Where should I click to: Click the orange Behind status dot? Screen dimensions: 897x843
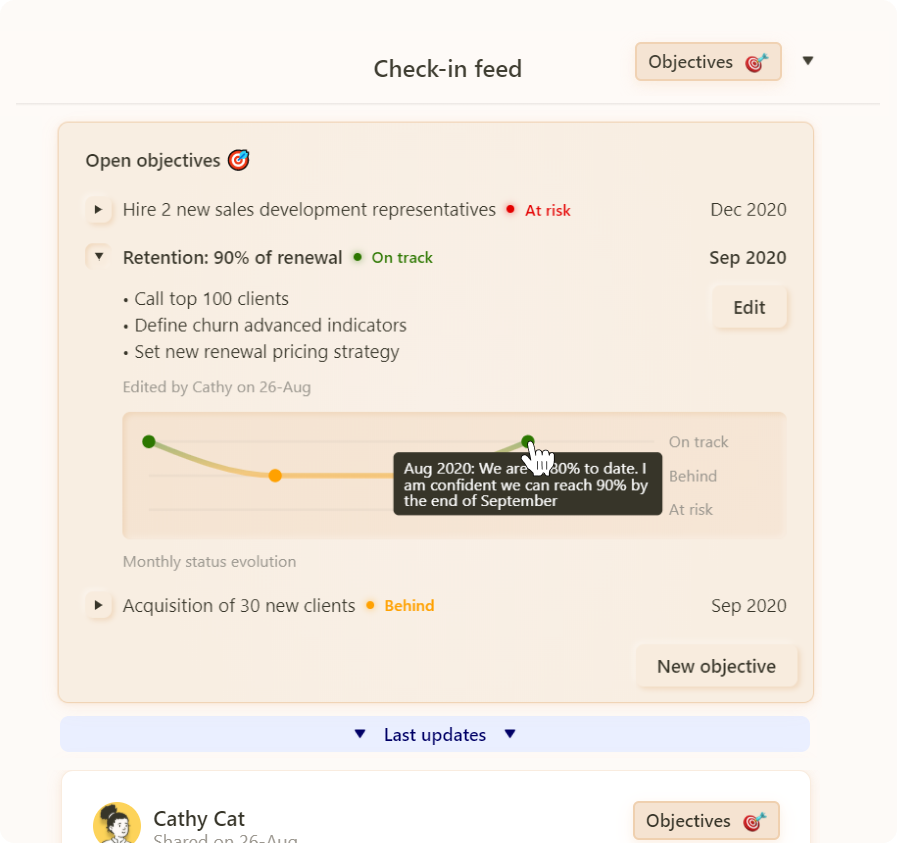click(370, 606)
